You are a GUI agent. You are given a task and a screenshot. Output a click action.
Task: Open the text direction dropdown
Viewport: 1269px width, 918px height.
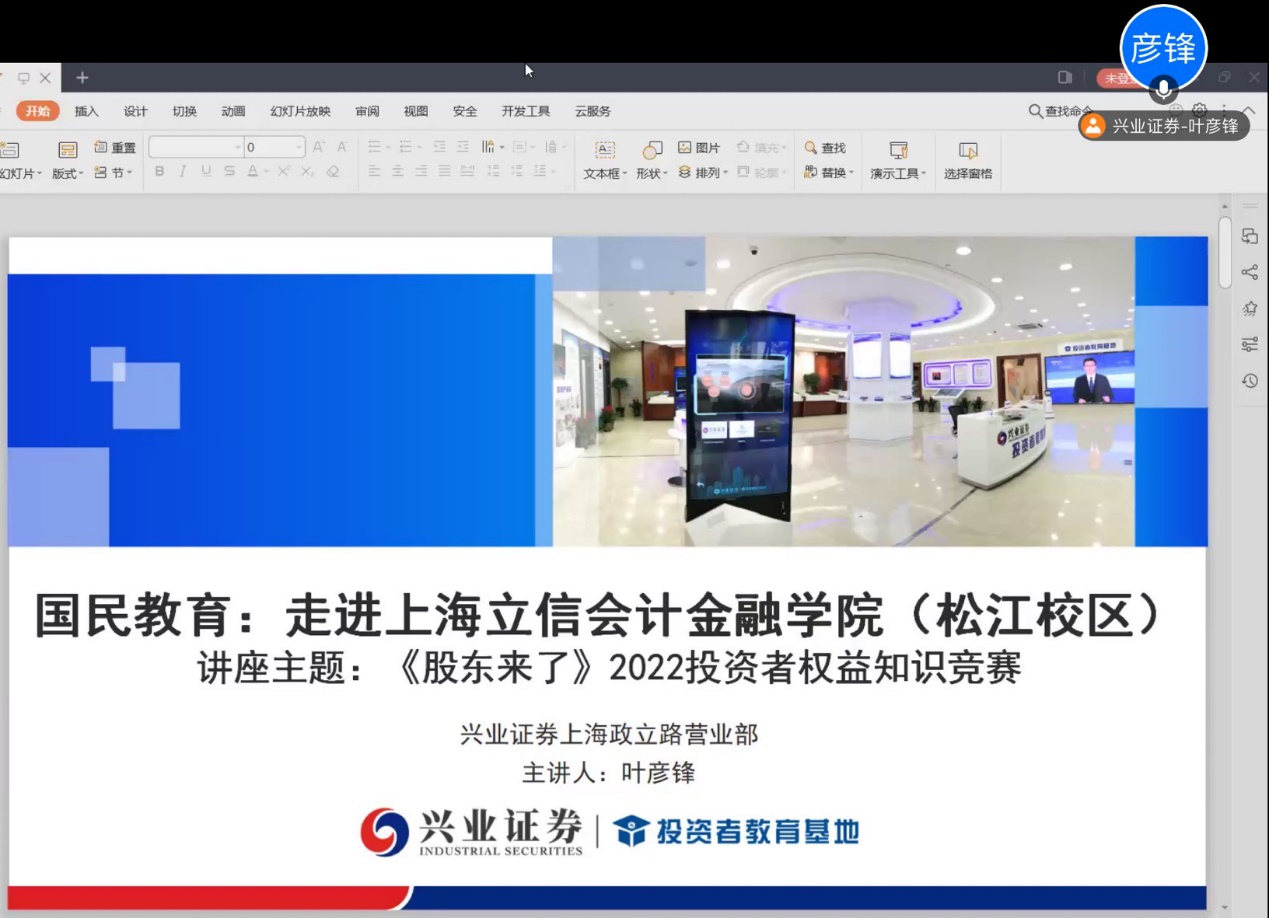(493, 147)
